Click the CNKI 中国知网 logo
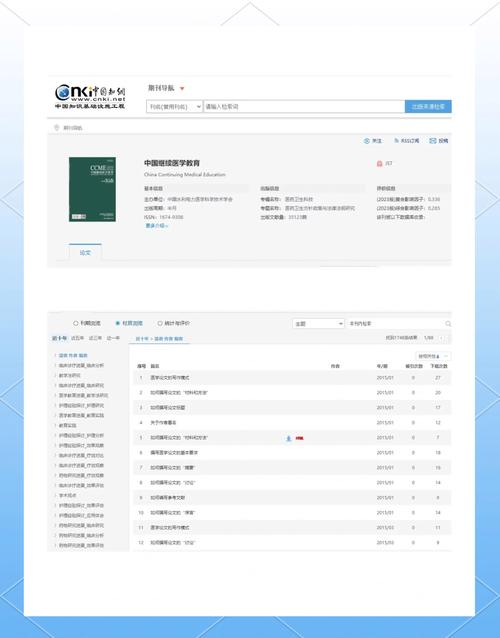This screenshot has width=500, height=638. (x=90, y=96)
